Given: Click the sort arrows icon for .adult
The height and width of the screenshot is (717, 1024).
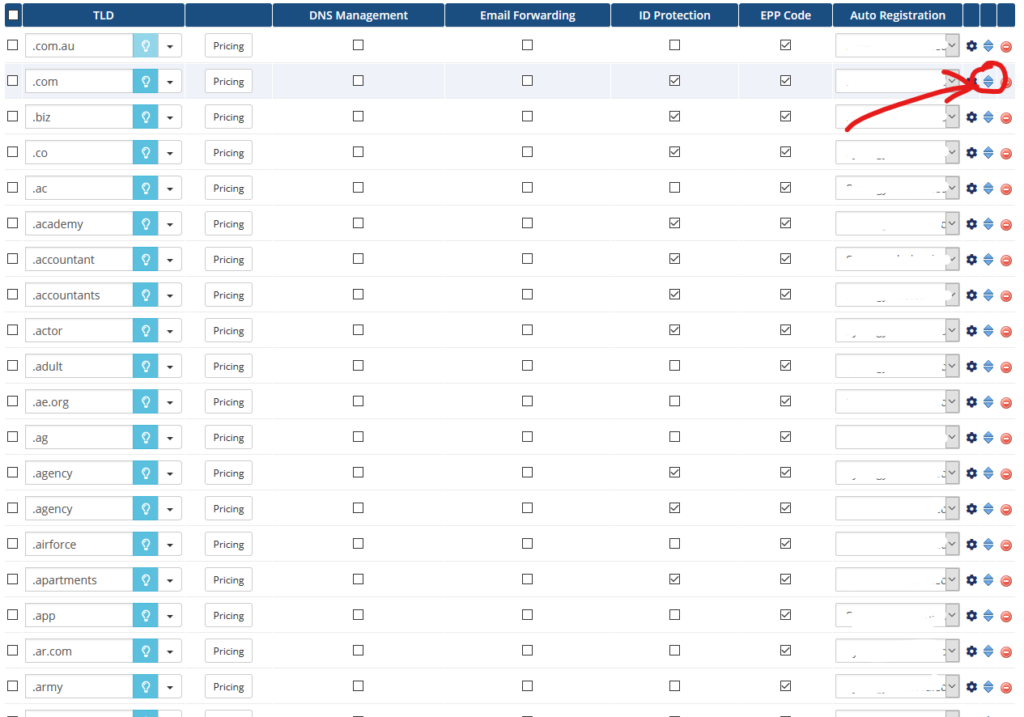Looking at the screenshot, I should pyautogui.click(x=988, y=366).
